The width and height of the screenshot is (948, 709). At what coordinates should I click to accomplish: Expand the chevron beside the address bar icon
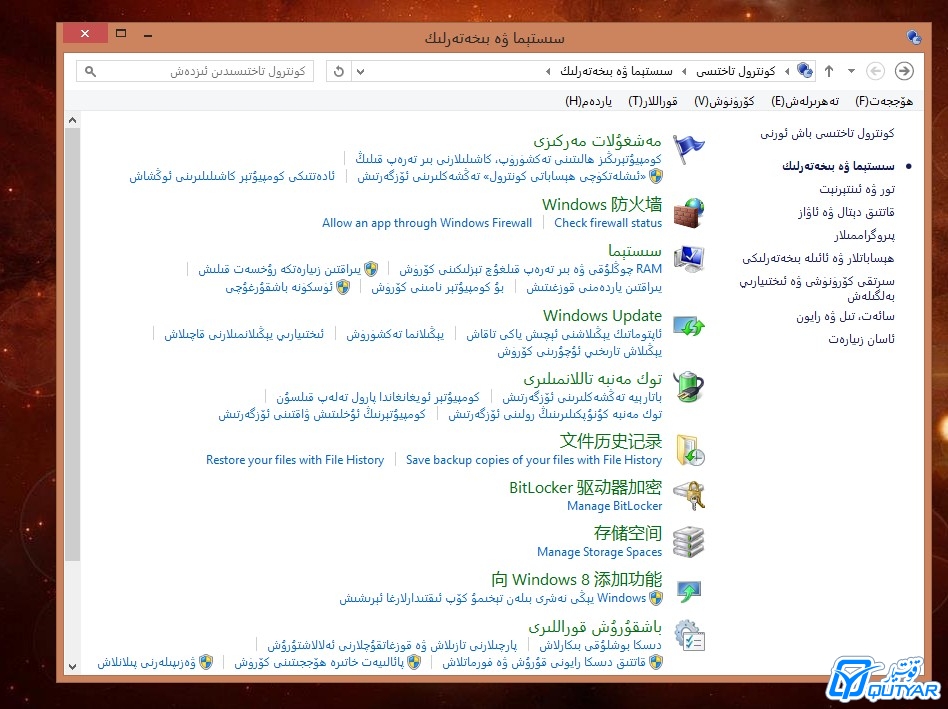787,71
